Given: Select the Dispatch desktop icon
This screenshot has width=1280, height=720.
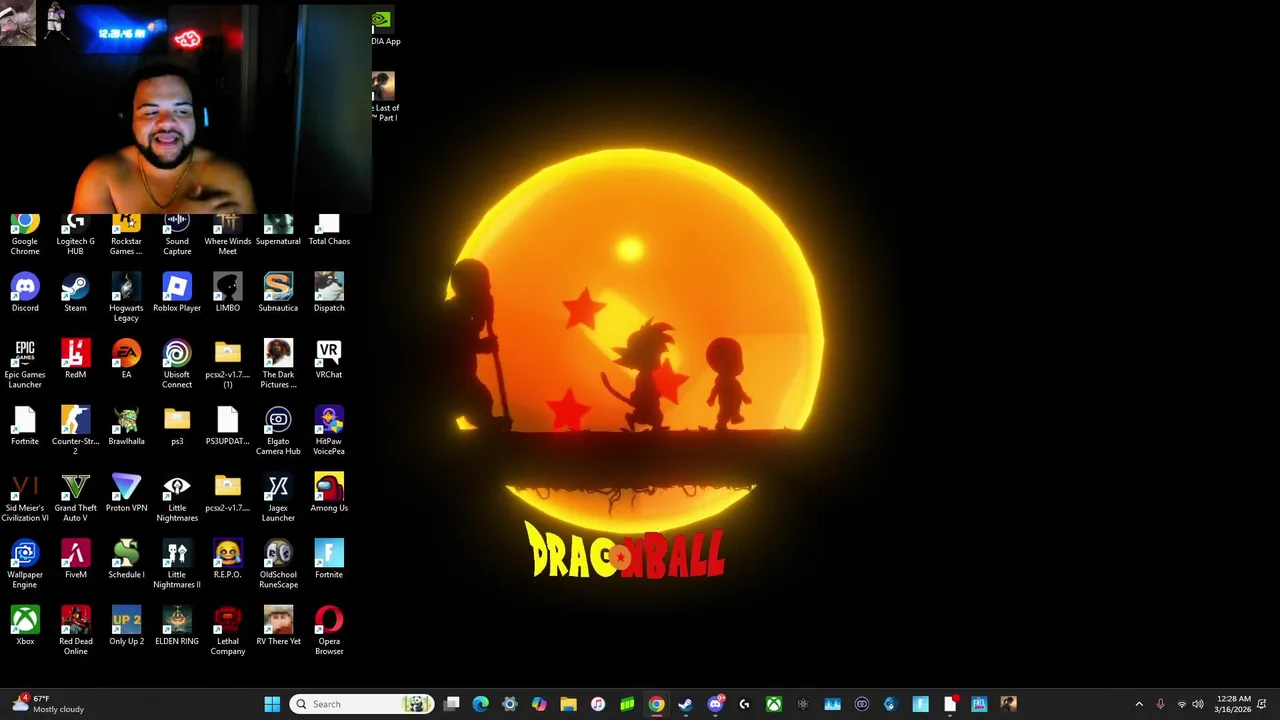Looking at the screenshot, I should [329, 292].
